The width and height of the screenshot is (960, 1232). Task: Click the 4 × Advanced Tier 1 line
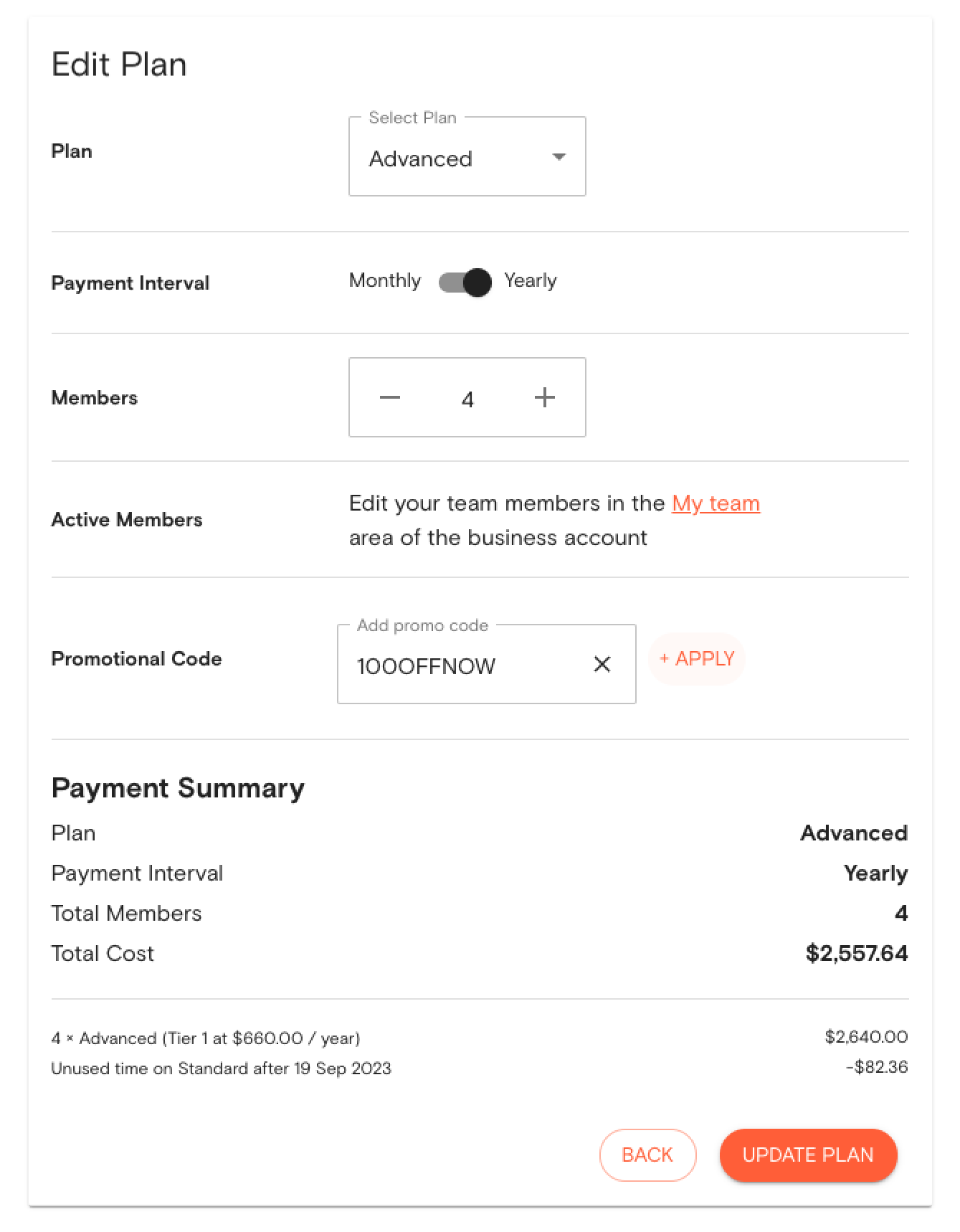click(x=206, y=1038)
